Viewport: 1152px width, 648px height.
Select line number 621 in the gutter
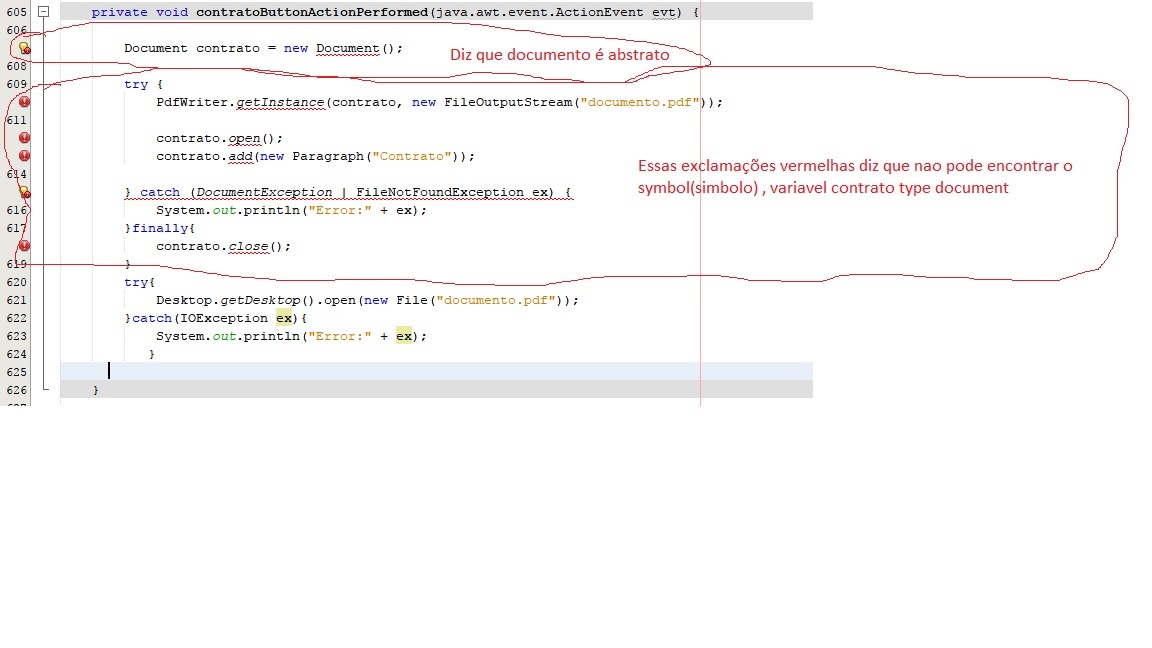16,300
